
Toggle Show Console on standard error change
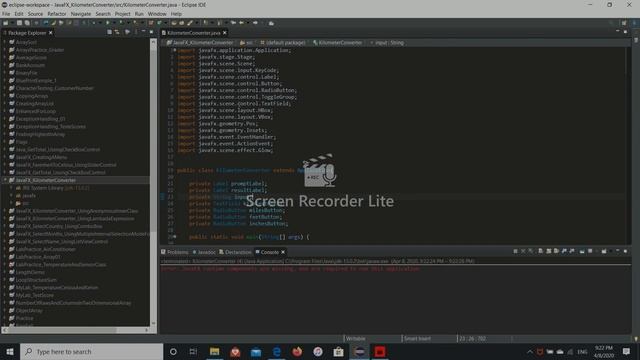(572, 251)
